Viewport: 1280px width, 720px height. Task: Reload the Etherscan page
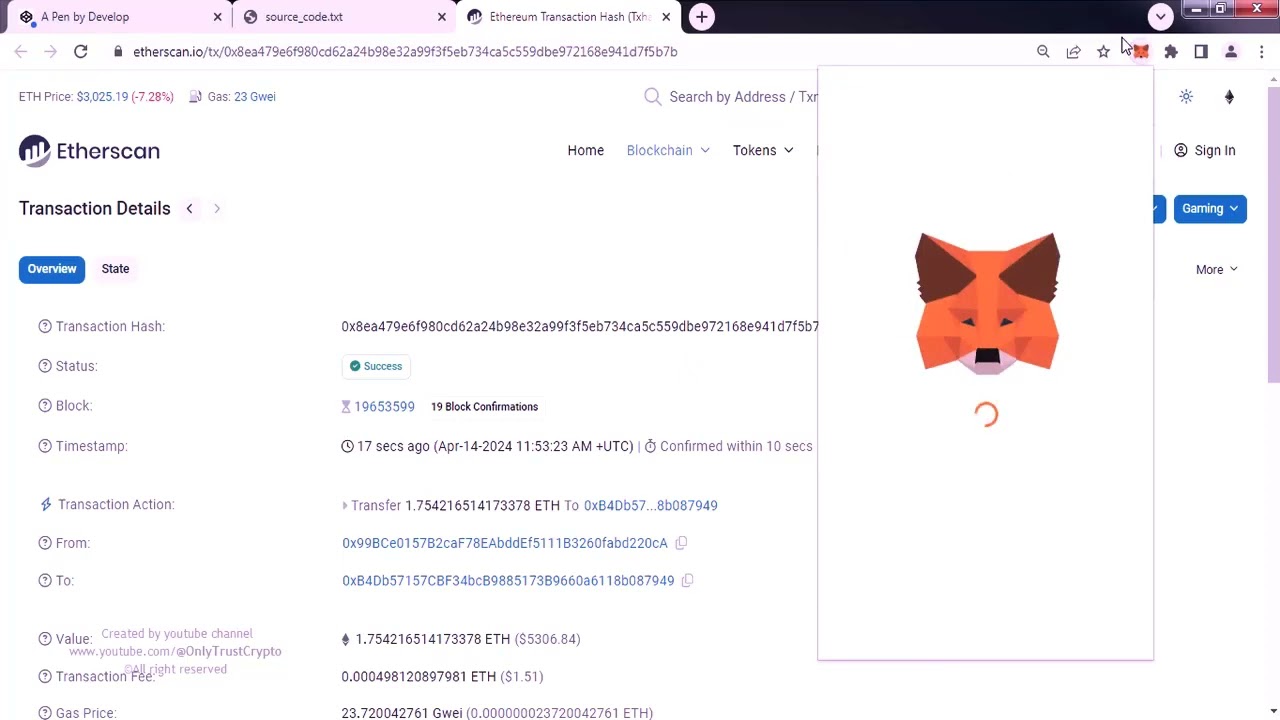point(81,51)
